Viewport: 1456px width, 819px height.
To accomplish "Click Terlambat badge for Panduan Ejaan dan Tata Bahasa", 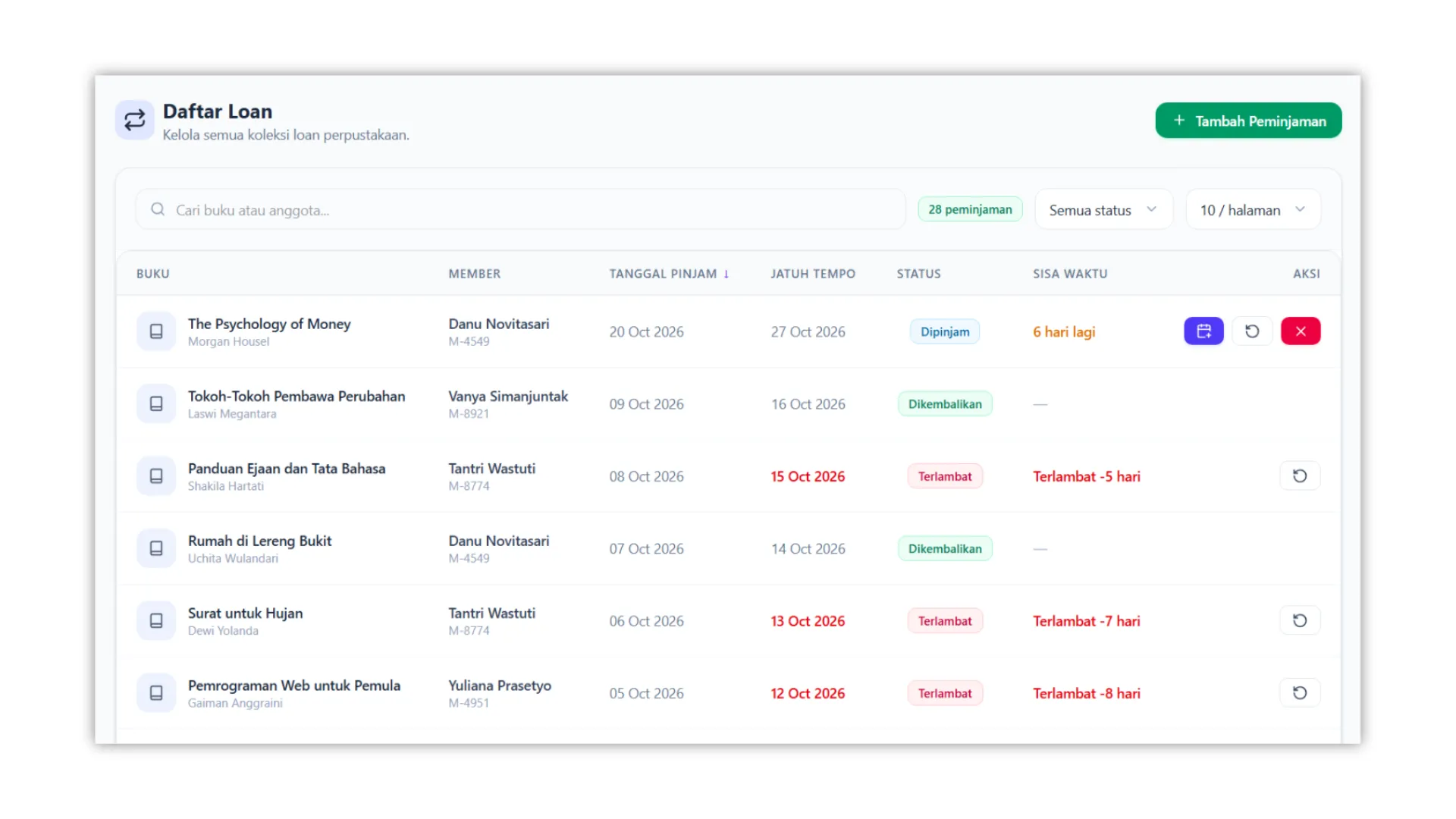I will coord(945,476).
